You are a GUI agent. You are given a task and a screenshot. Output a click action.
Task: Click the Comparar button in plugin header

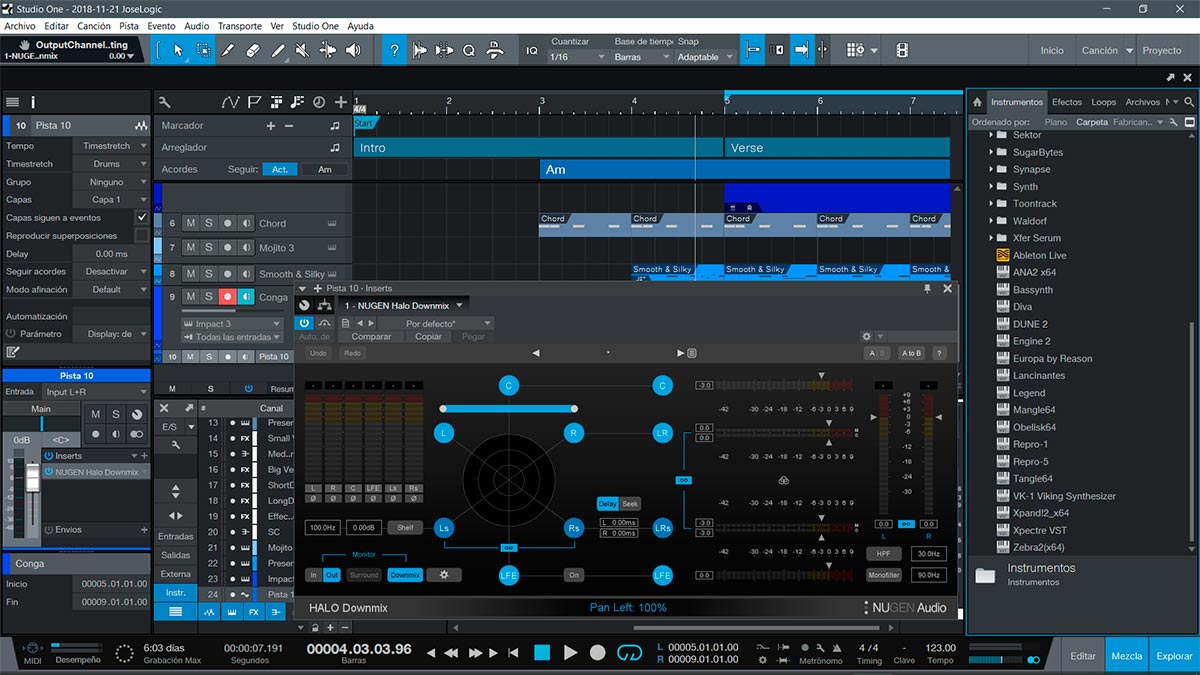point(372,337)
